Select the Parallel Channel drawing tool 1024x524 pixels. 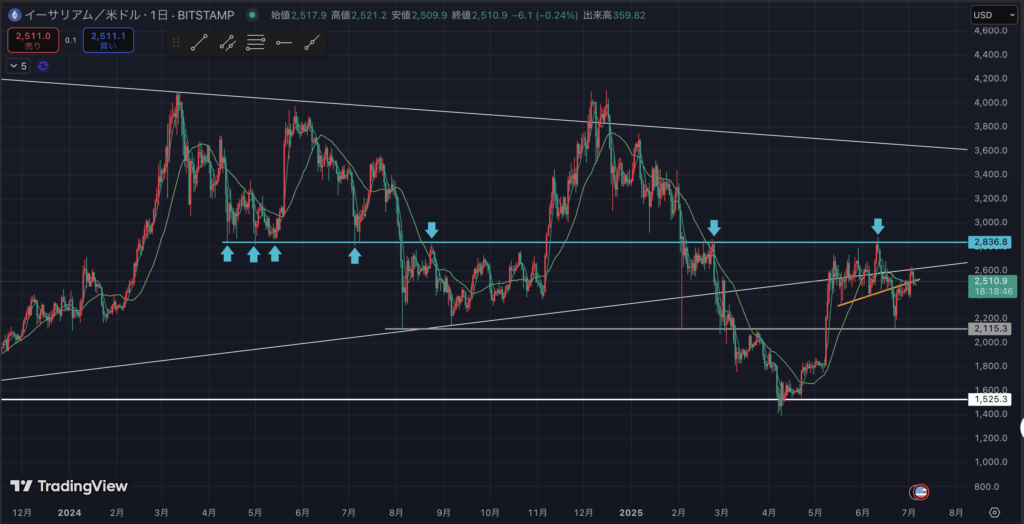coord(227,43)
